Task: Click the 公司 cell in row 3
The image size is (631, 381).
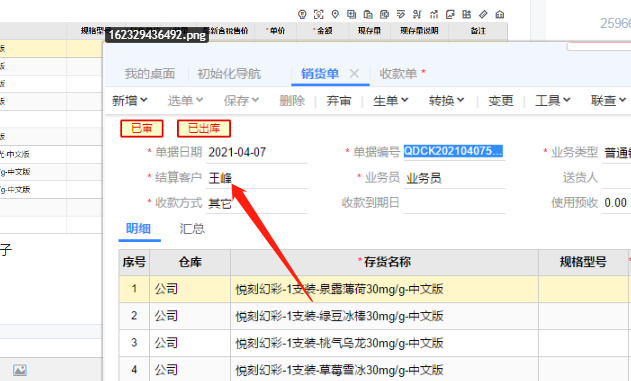Action: tap(190, 343)
